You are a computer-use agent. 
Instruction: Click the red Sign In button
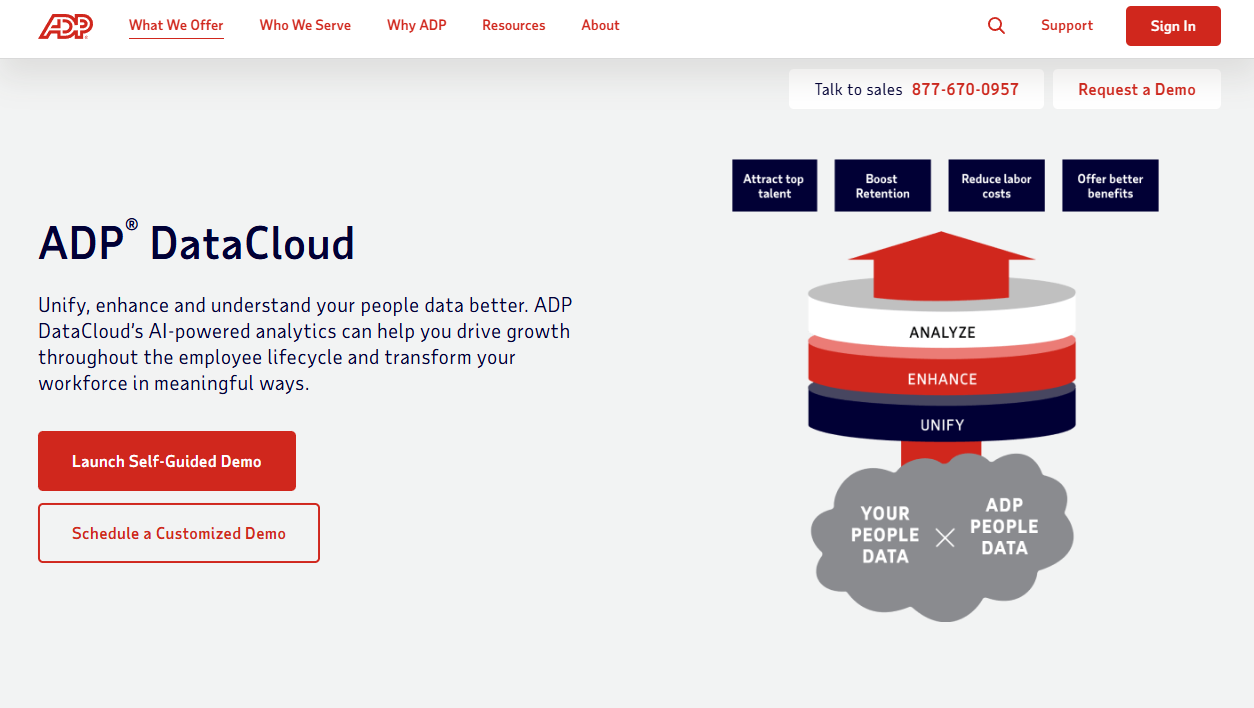1173,26
